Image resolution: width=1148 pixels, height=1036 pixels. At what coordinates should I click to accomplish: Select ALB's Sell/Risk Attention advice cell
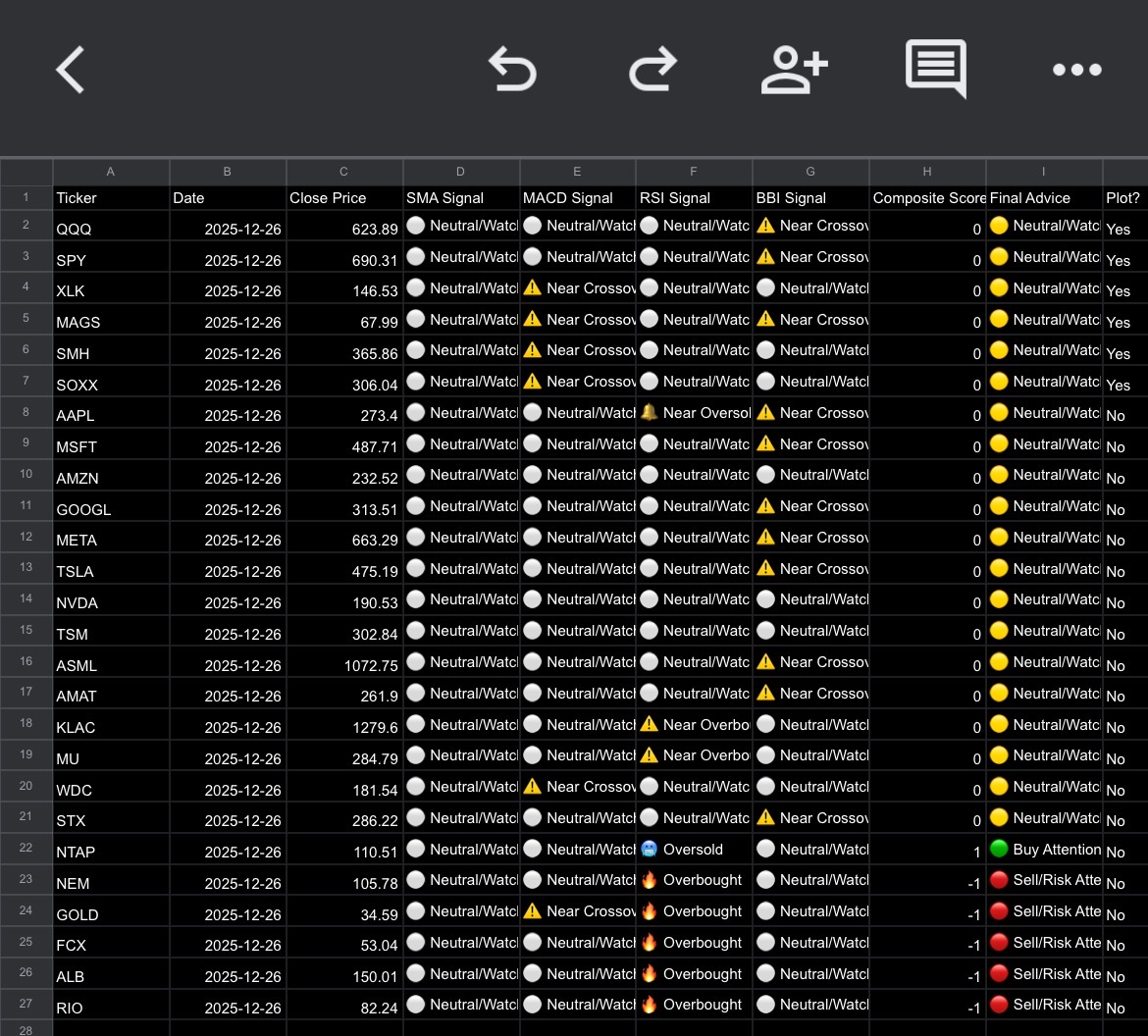[1043, 973]
